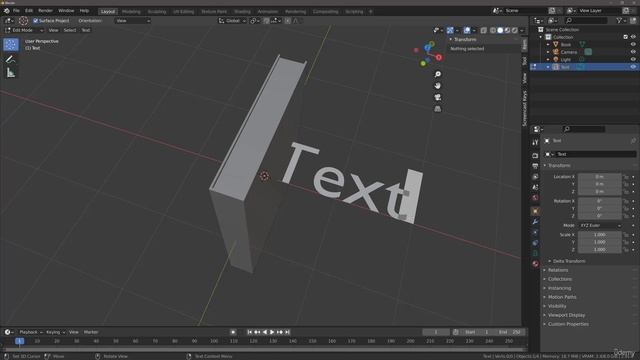
Task: Toggle X-ray view icon
Action: click(x=483, y=31)
